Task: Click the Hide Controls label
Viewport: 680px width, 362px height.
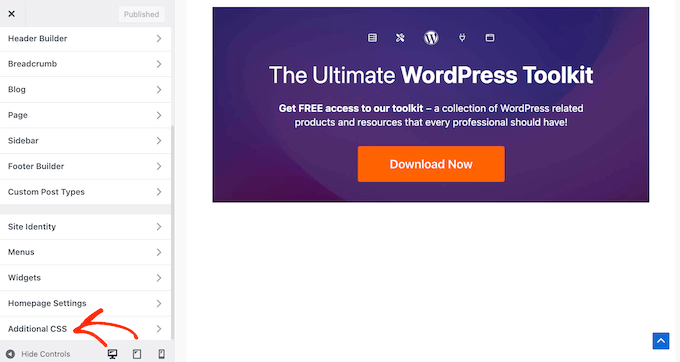Action: (46, 354)
